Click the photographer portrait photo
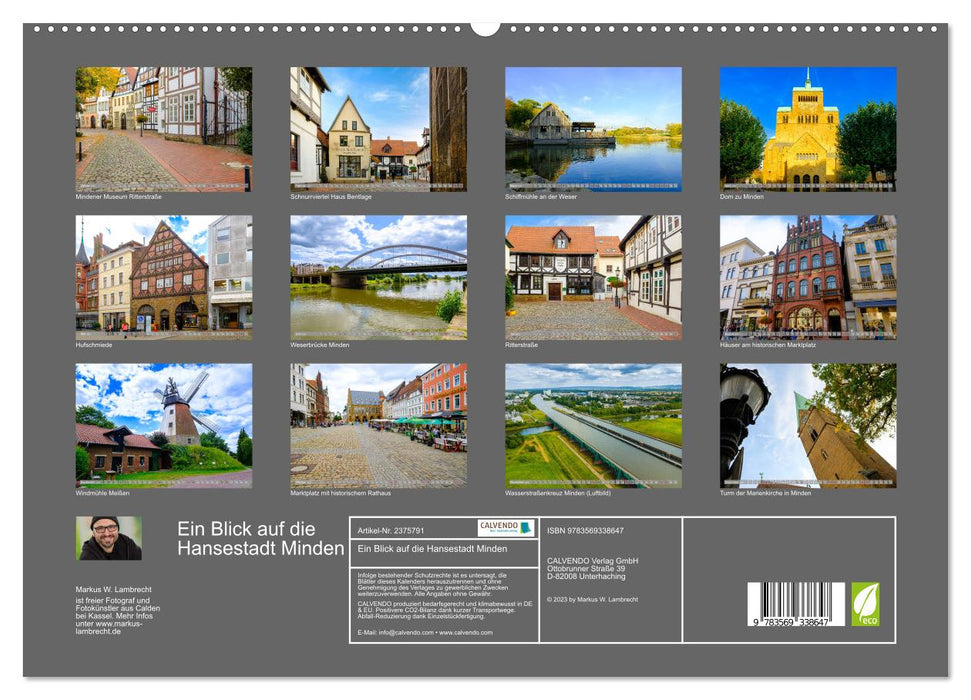This screenshot has height=700, width=971. (108, 538)
